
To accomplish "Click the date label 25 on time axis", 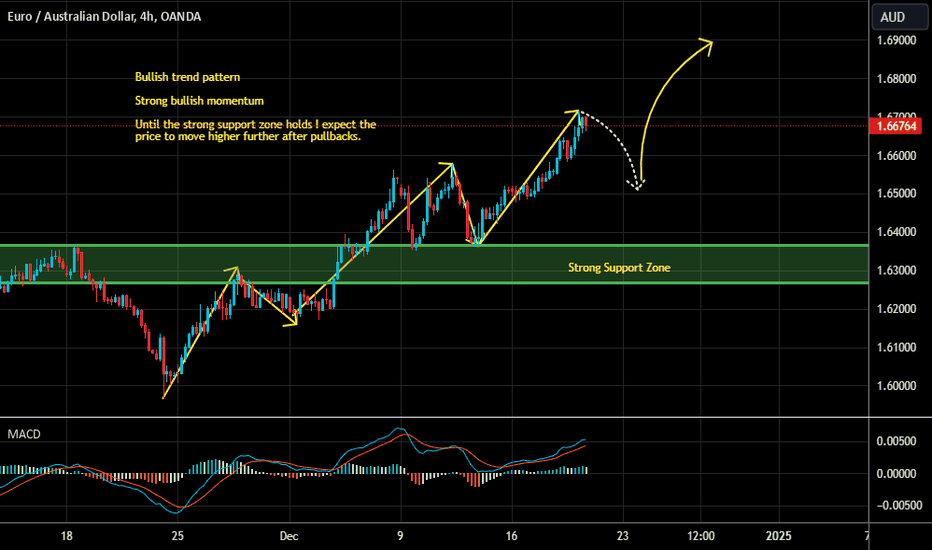I will tap(177, 536).
